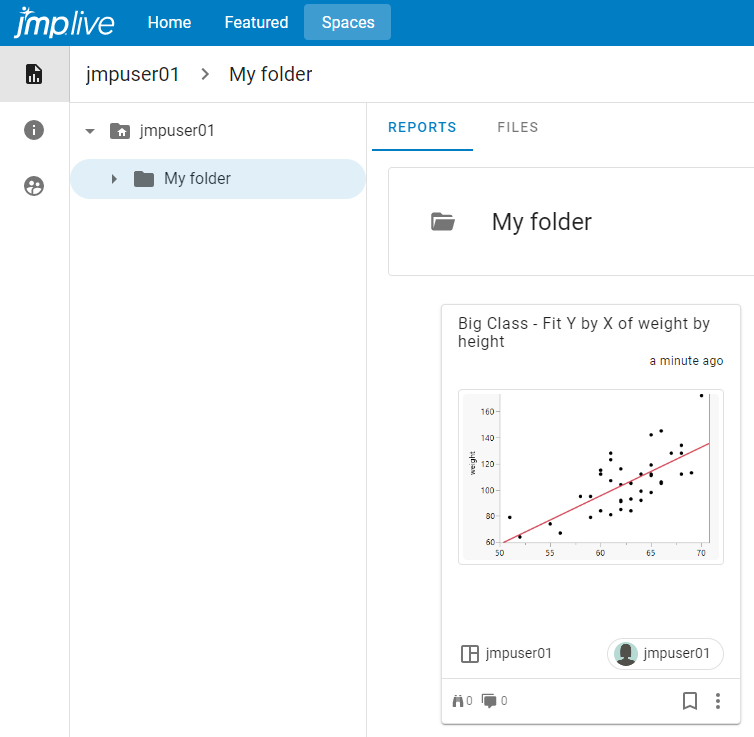This screenshot has width=754, height=737.
Task: Open the report's three-dot more menu
Action: (x=718, y=701)
